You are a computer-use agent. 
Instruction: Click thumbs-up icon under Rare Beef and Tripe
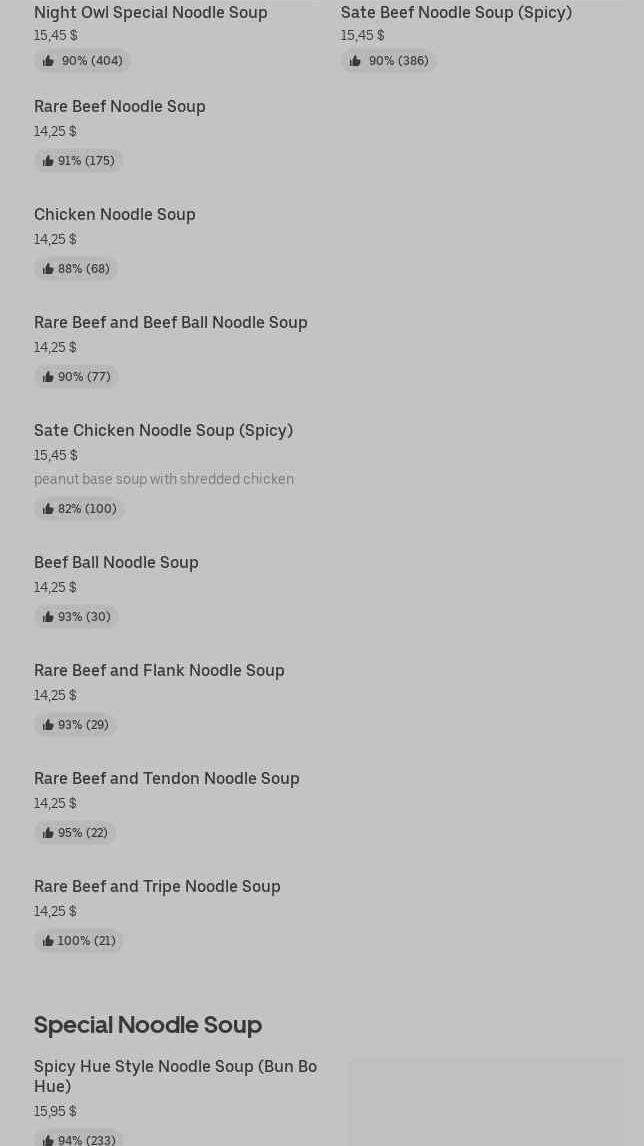pyautogui.click(x=48, y=941)
